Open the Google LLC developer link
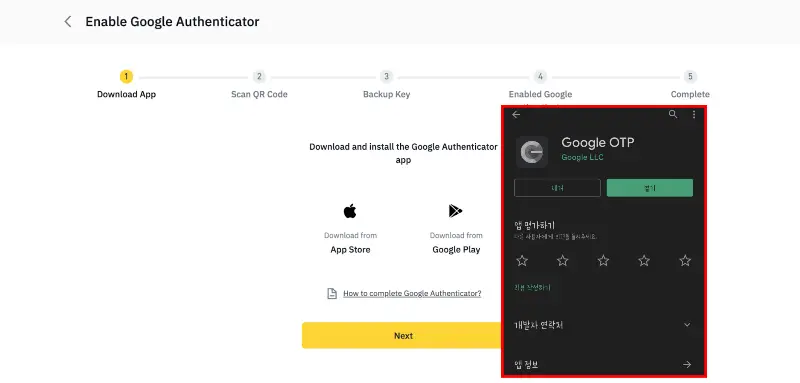 click(582, 157)
